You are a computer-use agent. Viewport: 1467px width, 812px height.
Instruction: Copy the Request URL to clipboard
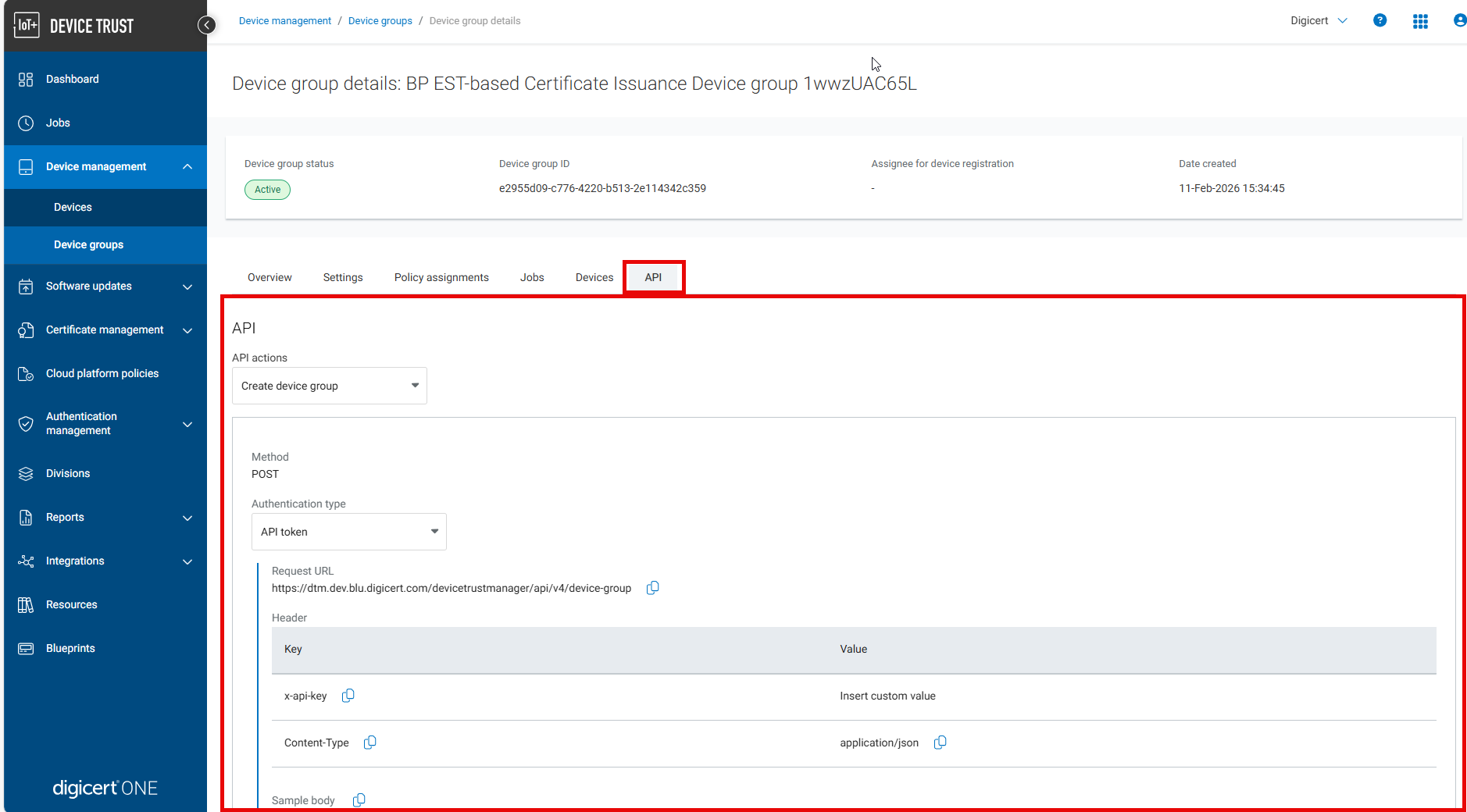point(652,588)
